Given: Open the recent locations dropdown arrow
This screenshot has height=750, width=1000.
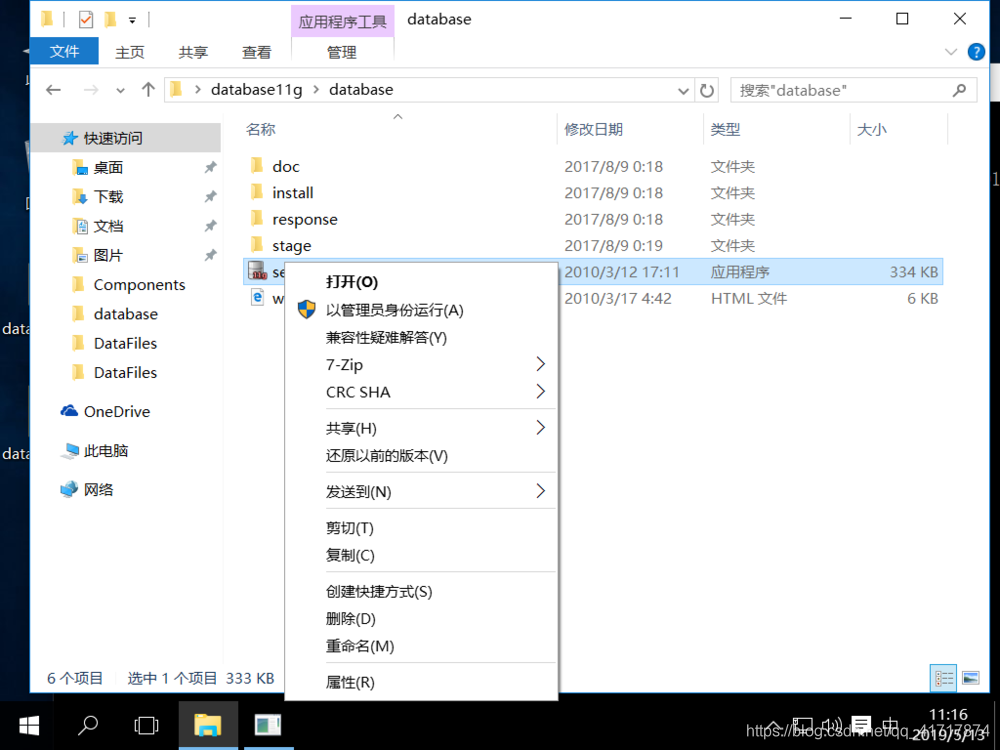Looking at the screenshot, I should point(121,91).
